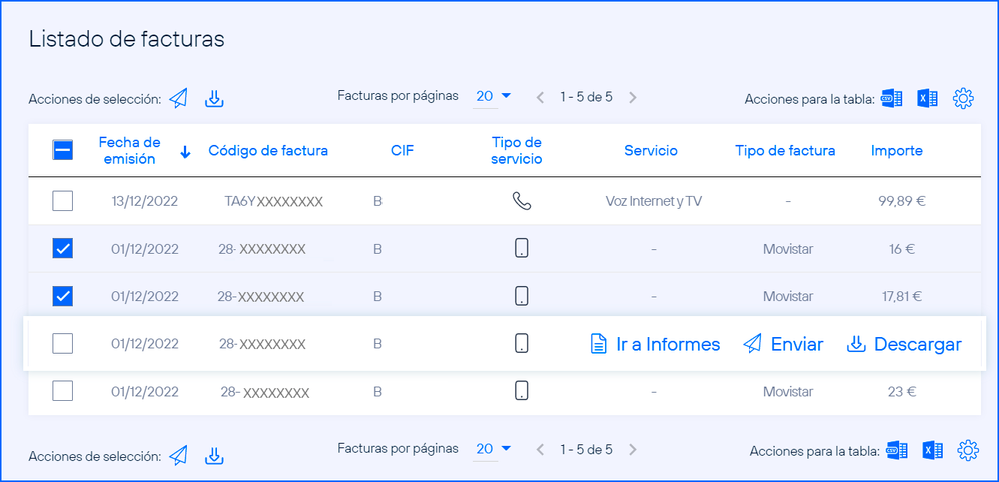Image resolution: width=999 pixels, height=482 pixels.
Task: Click the download selection icon above the table
Action: tap(213, 98)
